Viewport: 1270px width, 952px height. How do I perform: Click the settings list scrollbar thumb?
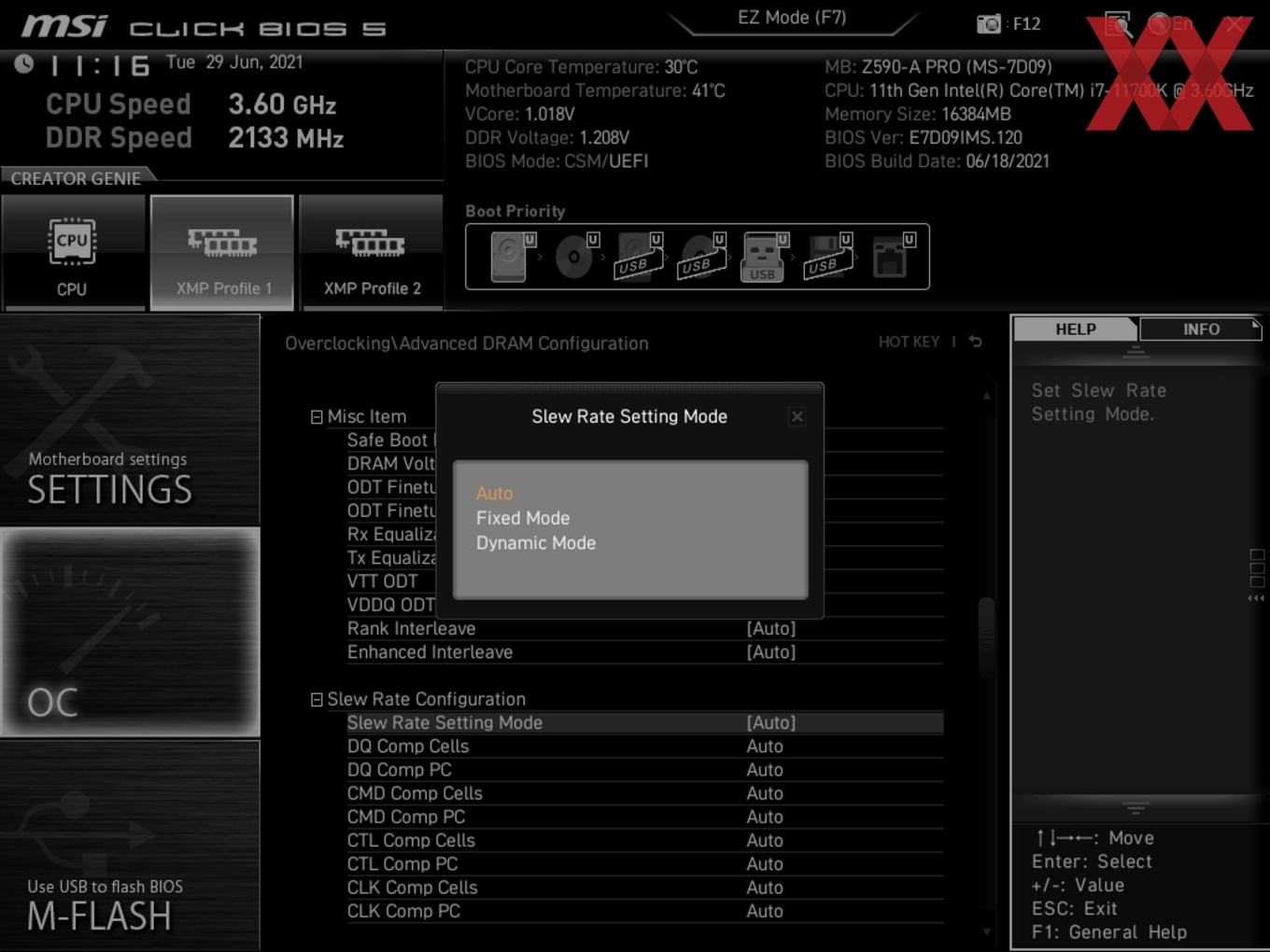coord(986,637)
